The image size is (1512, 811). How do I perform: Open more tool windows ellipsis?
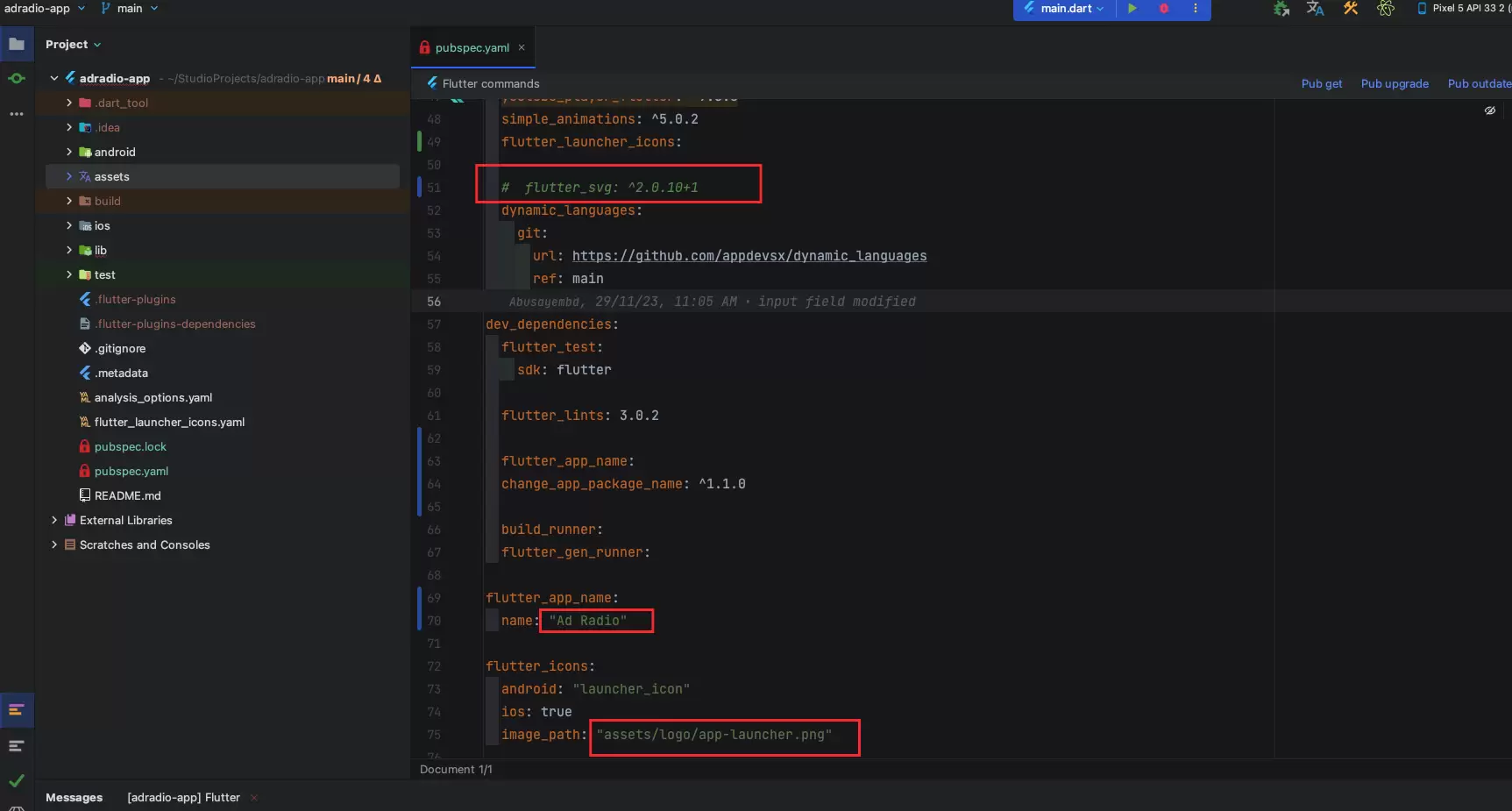pyautogui.click(x=17, y=114)
